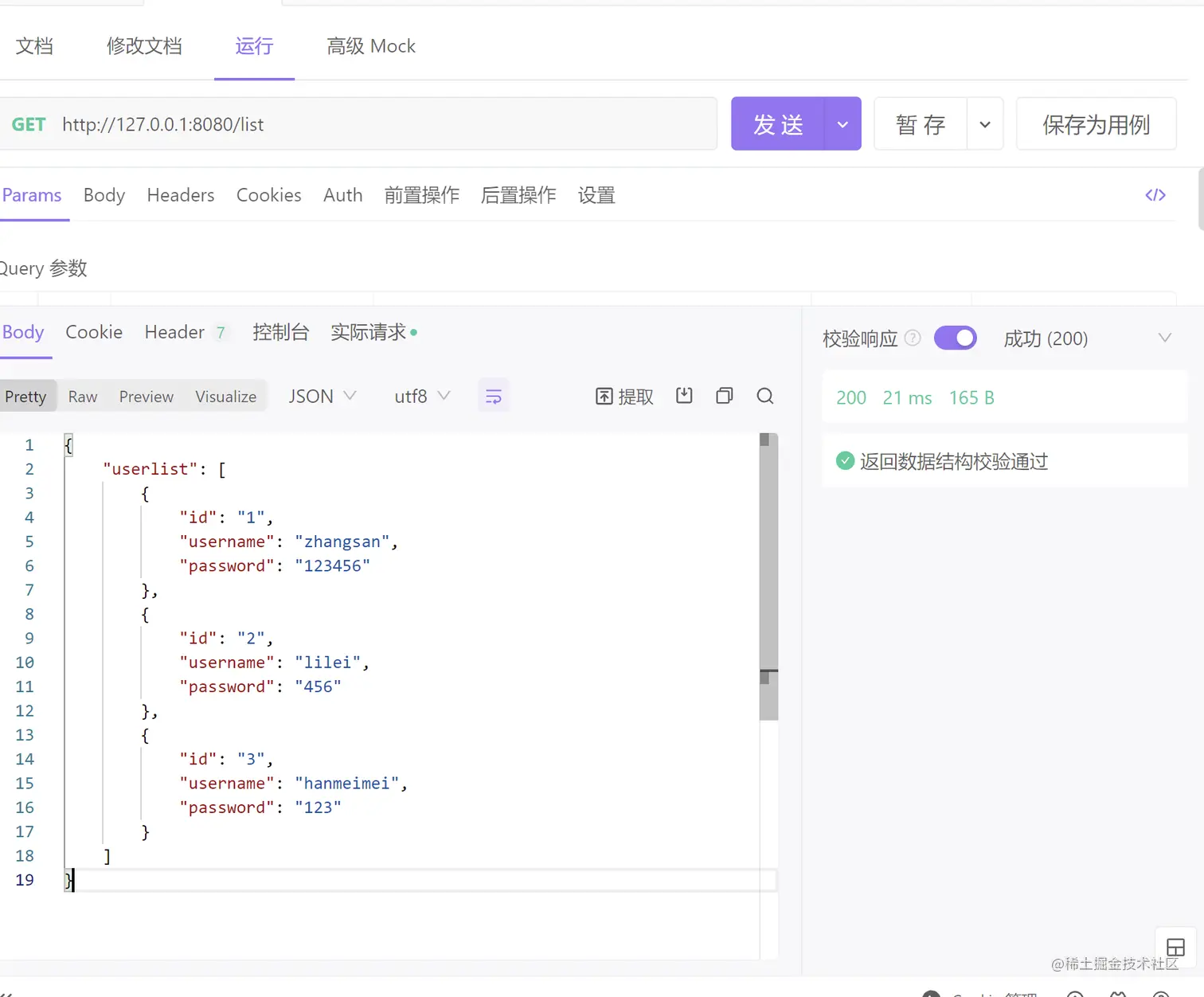Open the request Headers tab
The height and width of the screenshot is (997, 1204).
[181, 195]
